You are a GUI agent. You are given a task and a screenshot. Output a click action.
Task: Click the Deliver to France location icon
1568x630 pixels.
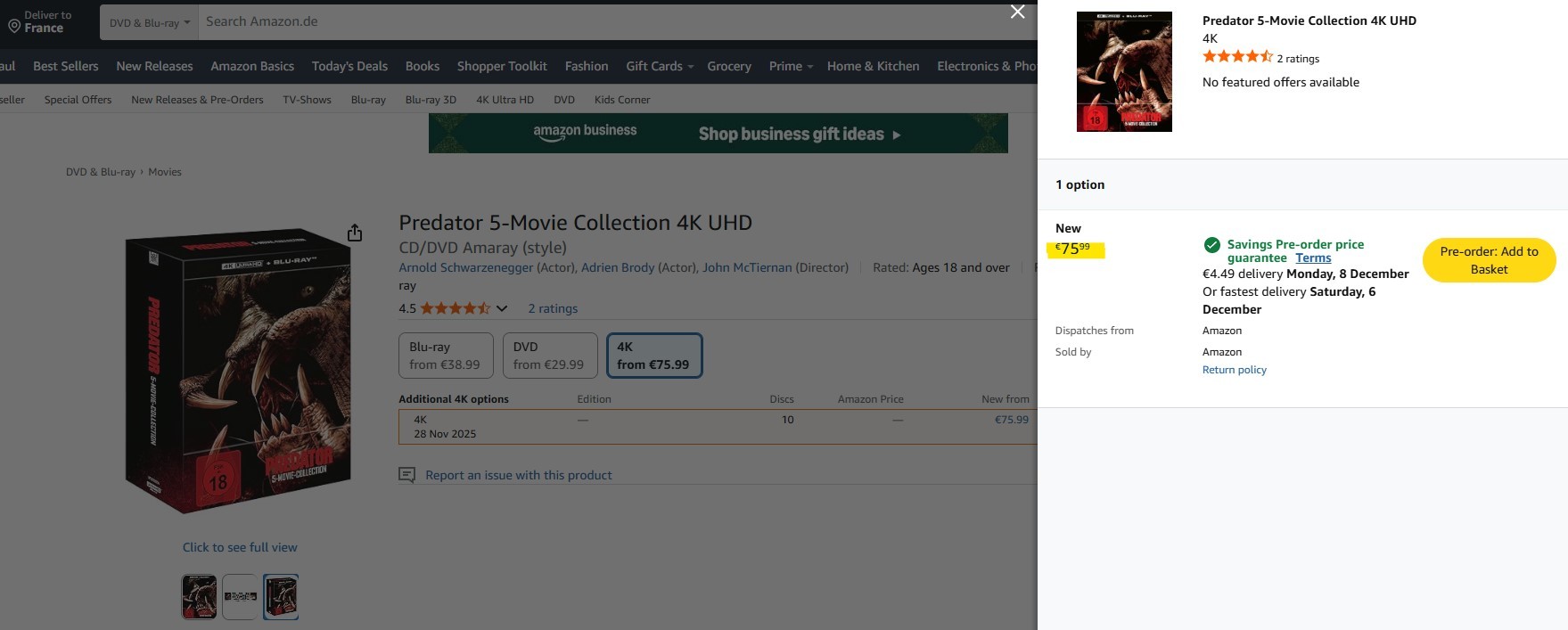14,26
